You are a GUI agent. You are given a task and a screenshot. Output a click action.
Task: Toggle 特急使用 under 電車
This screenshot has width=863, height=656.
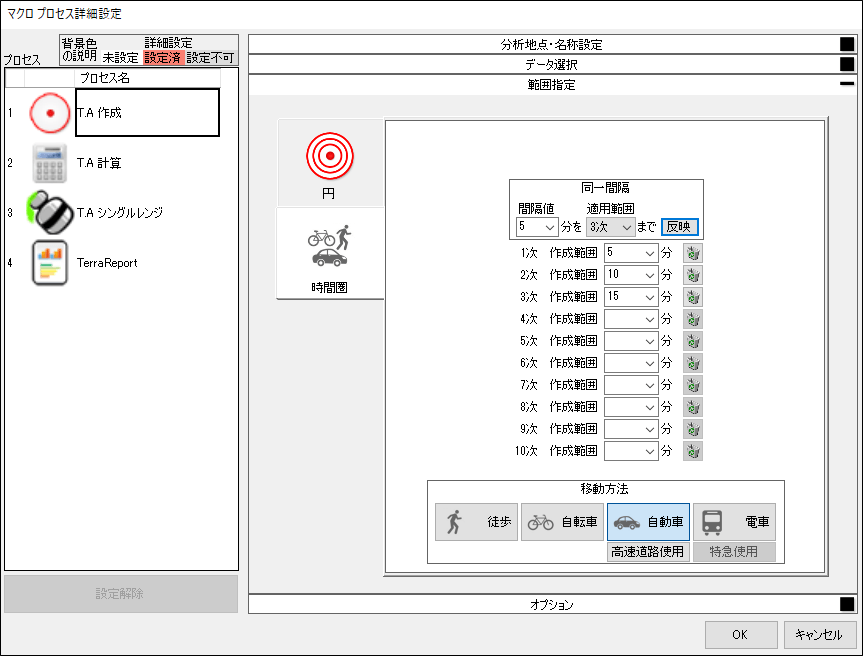point(735,551)
